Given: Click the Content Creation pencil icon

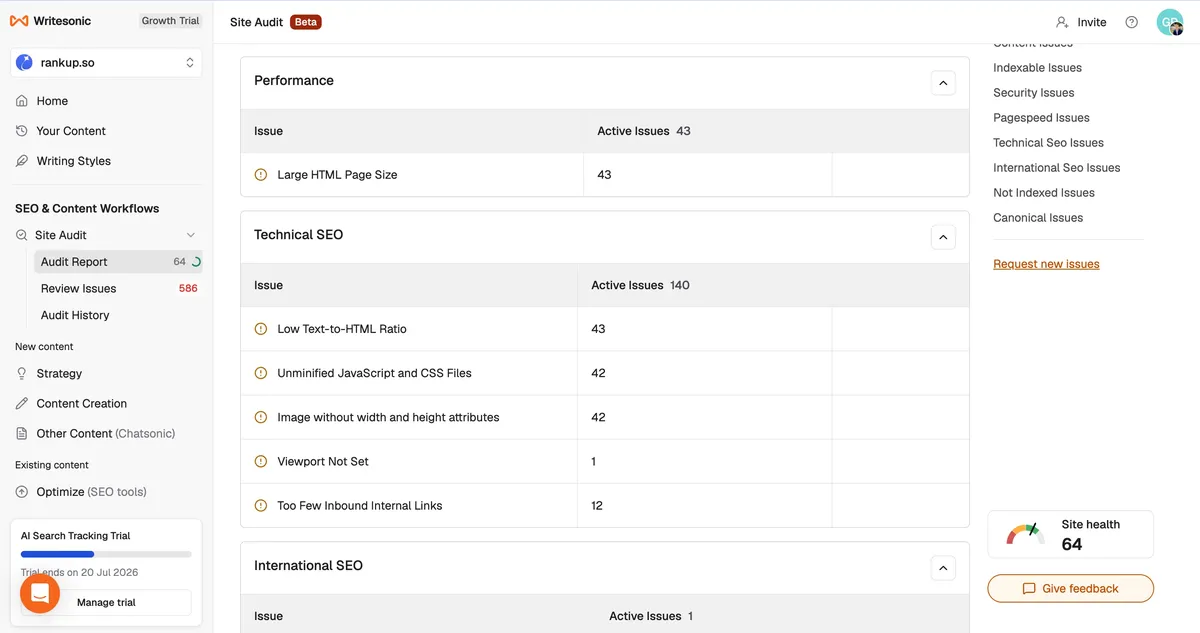Looking at the screenshot, I should click(x=22, y=404).
